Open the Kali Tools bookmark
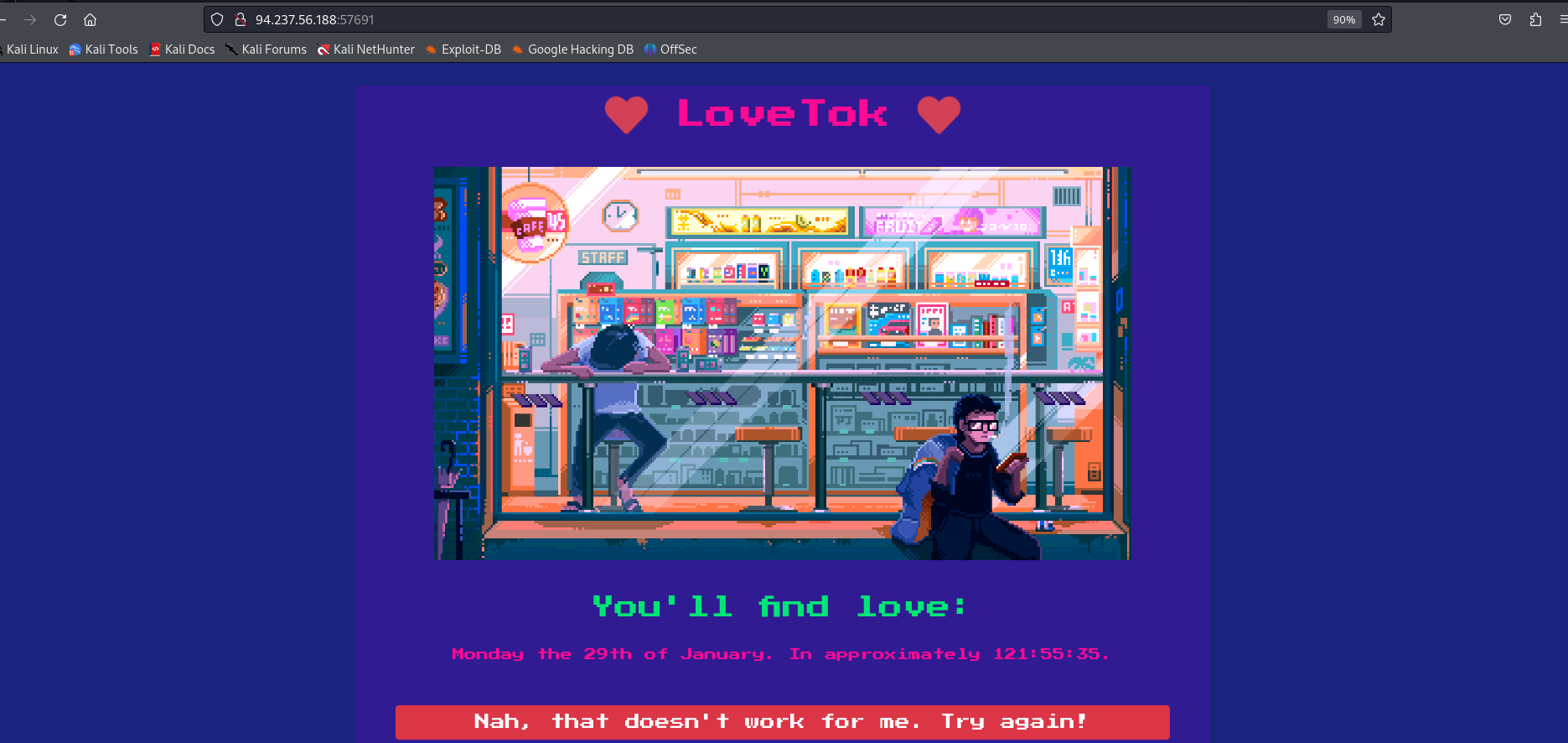 click(x=104, y=49)
